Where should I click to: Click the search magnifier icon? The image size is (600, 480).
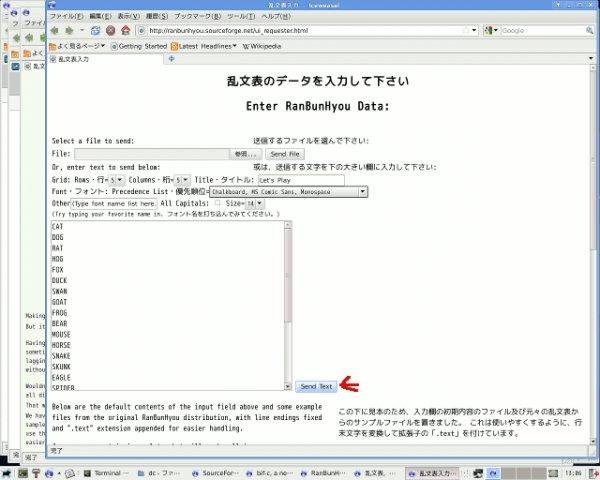[589, 30]
